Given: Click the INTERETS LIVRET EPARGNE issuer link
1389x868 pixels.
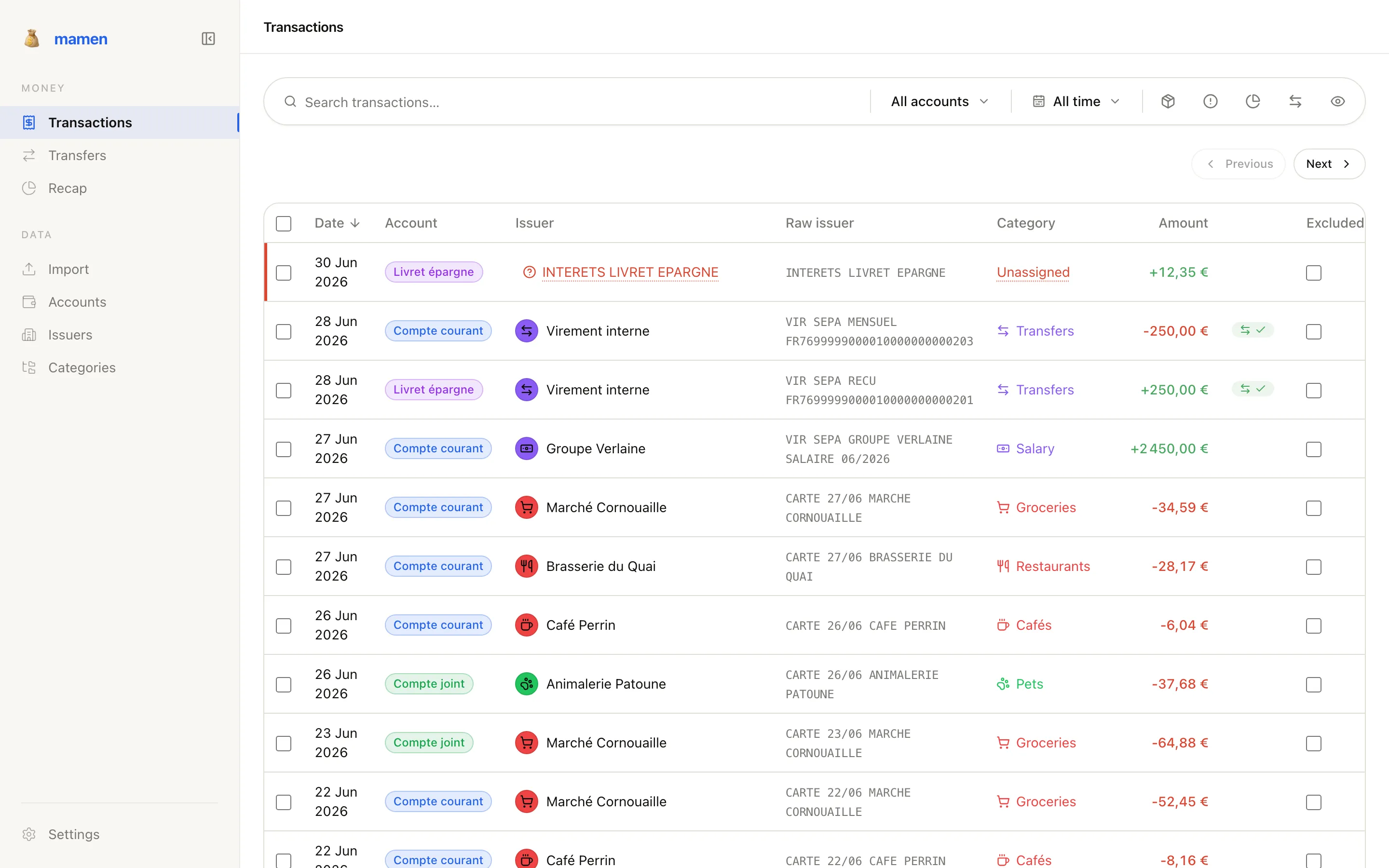Looking at the screenshot, I should coord(630,272).
